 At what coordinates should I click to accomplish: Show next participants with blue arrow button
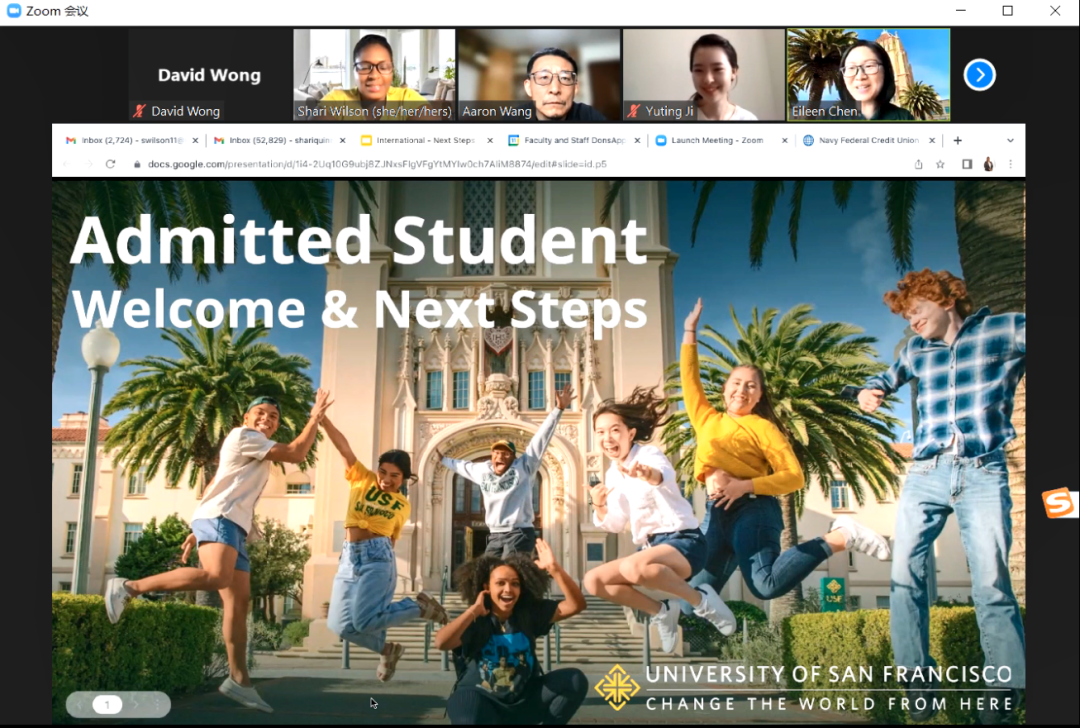pyautogui.click(x=979, y=75)
